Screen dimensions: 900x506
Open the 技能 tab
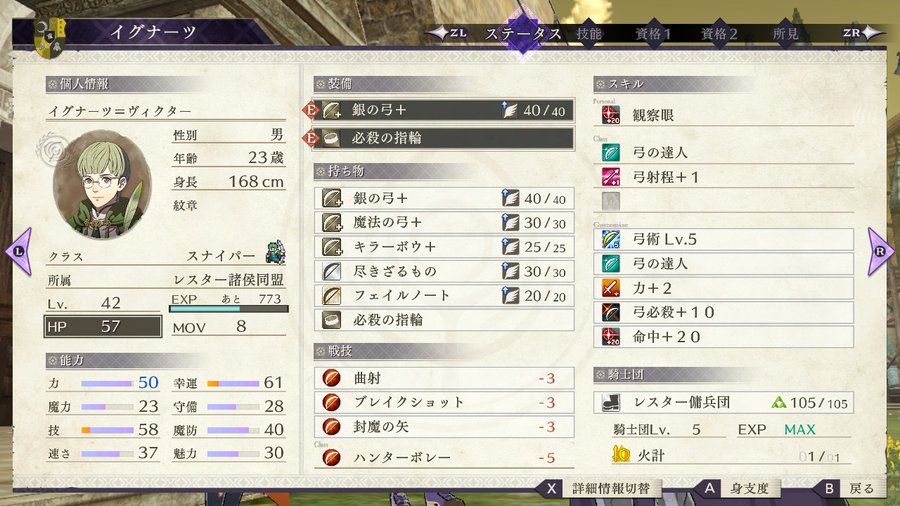click(589, 34)
